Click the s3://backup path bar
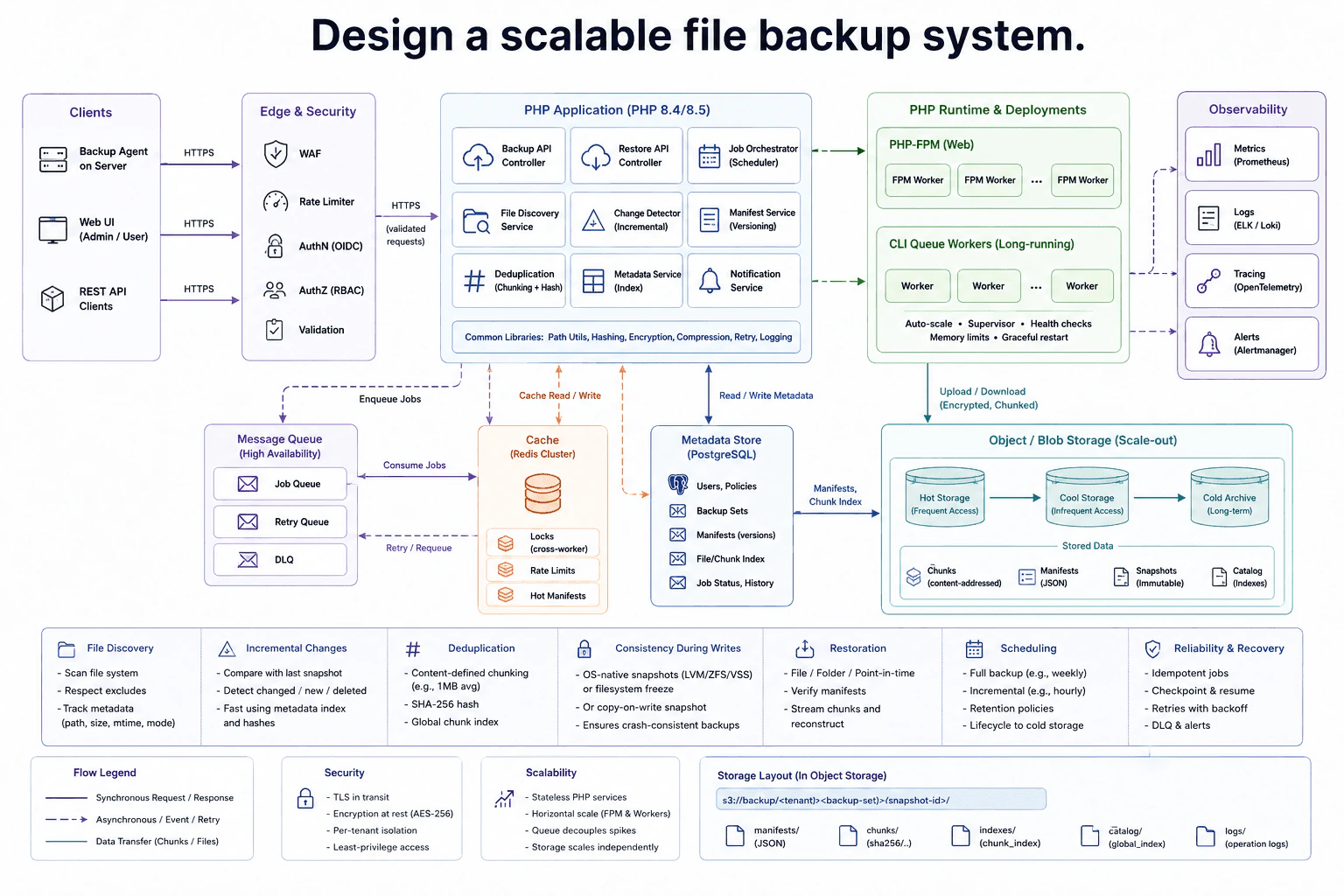 click(x=881, y=800)
